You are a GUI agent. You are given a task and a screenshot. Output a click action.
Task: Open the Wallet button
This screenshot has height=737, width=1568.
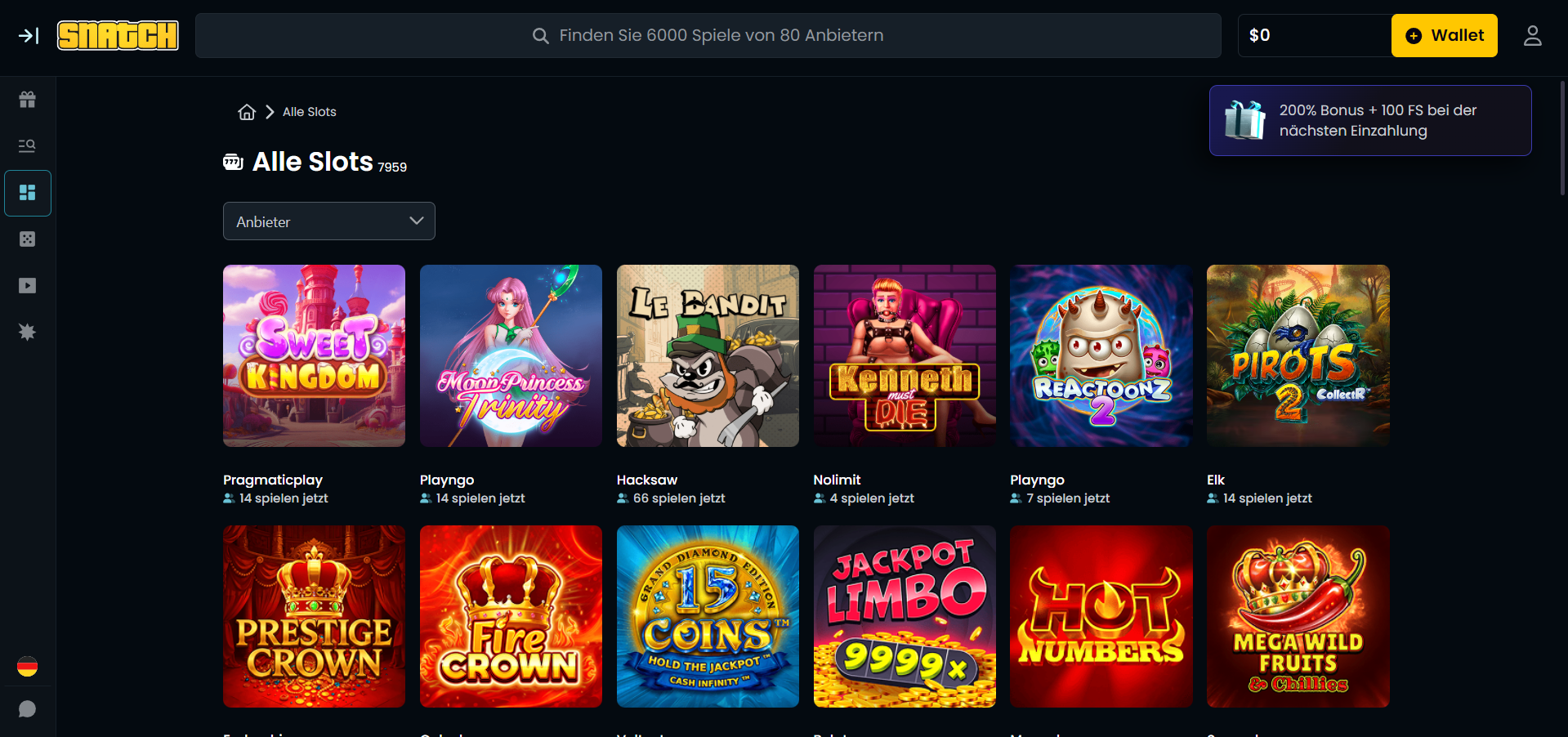(x=1444, y=35)
